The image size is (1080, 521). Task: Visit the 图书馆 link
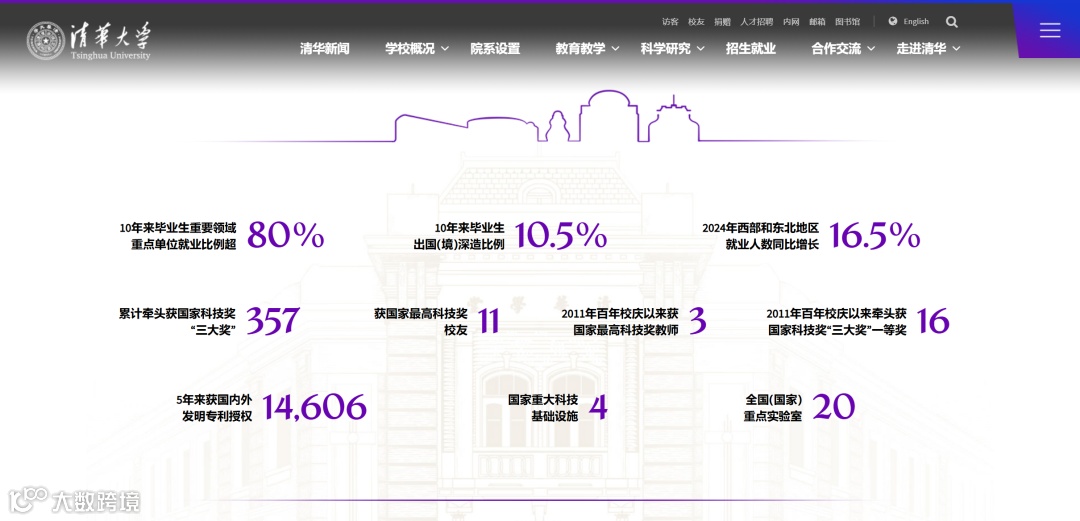847,21
